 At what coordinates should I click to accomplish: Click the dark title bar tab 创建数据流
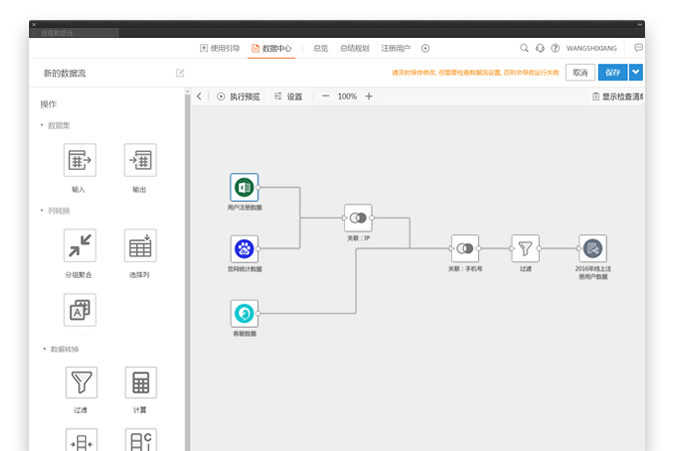(74, 33)
